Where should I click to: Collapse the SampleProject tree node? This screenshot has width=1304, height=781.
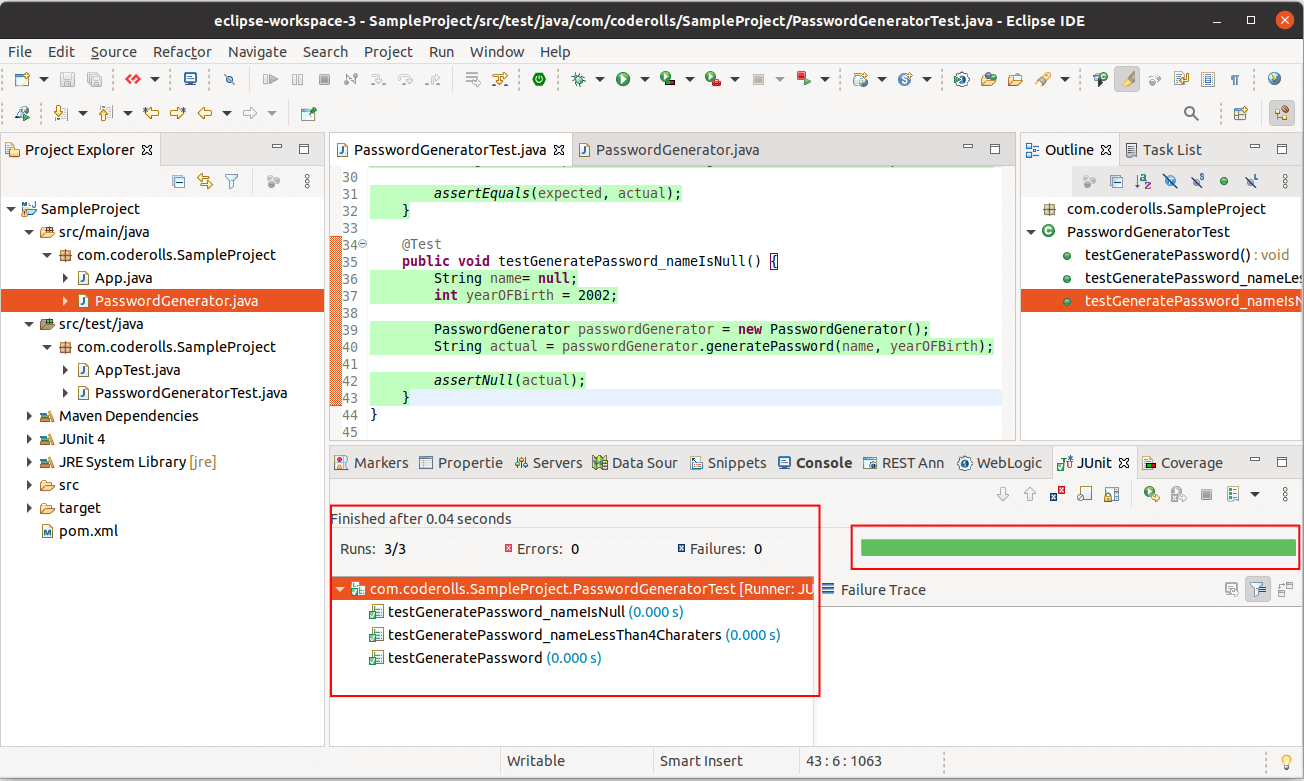[11, 209]
